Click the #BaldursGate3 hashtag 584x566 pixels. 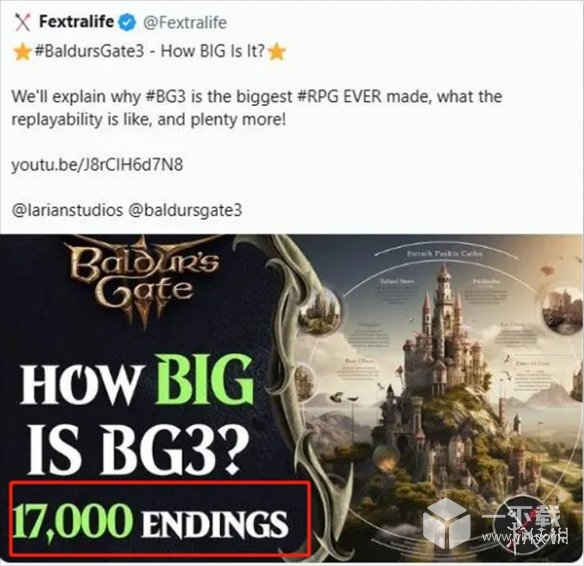click(89, 51)
